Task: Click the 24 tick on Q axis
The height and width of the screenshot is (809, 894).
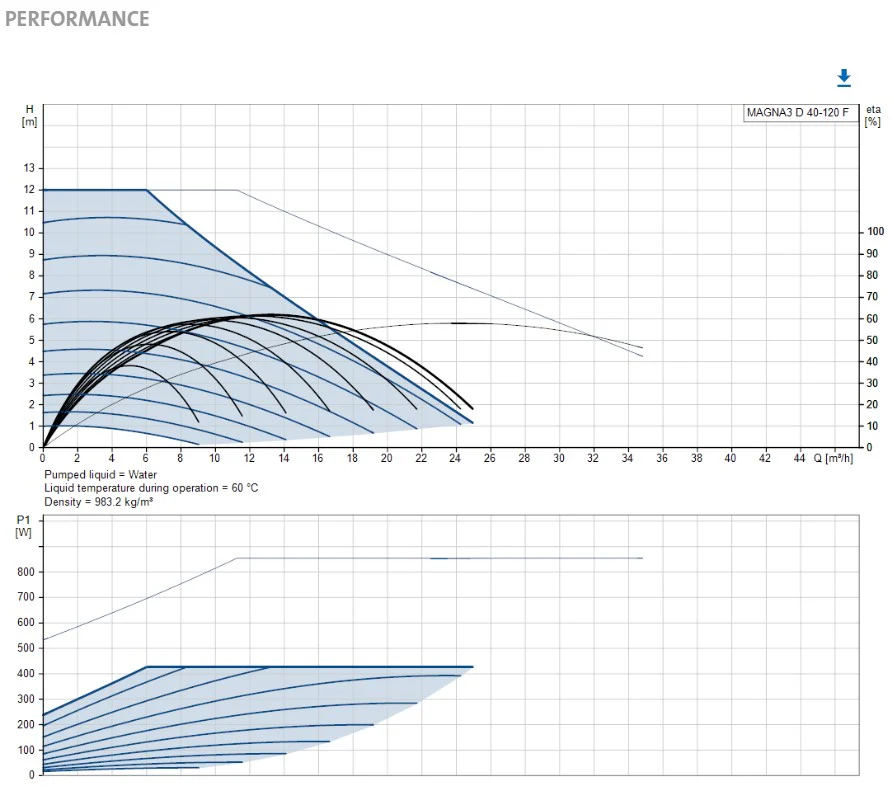Action: 455,458
